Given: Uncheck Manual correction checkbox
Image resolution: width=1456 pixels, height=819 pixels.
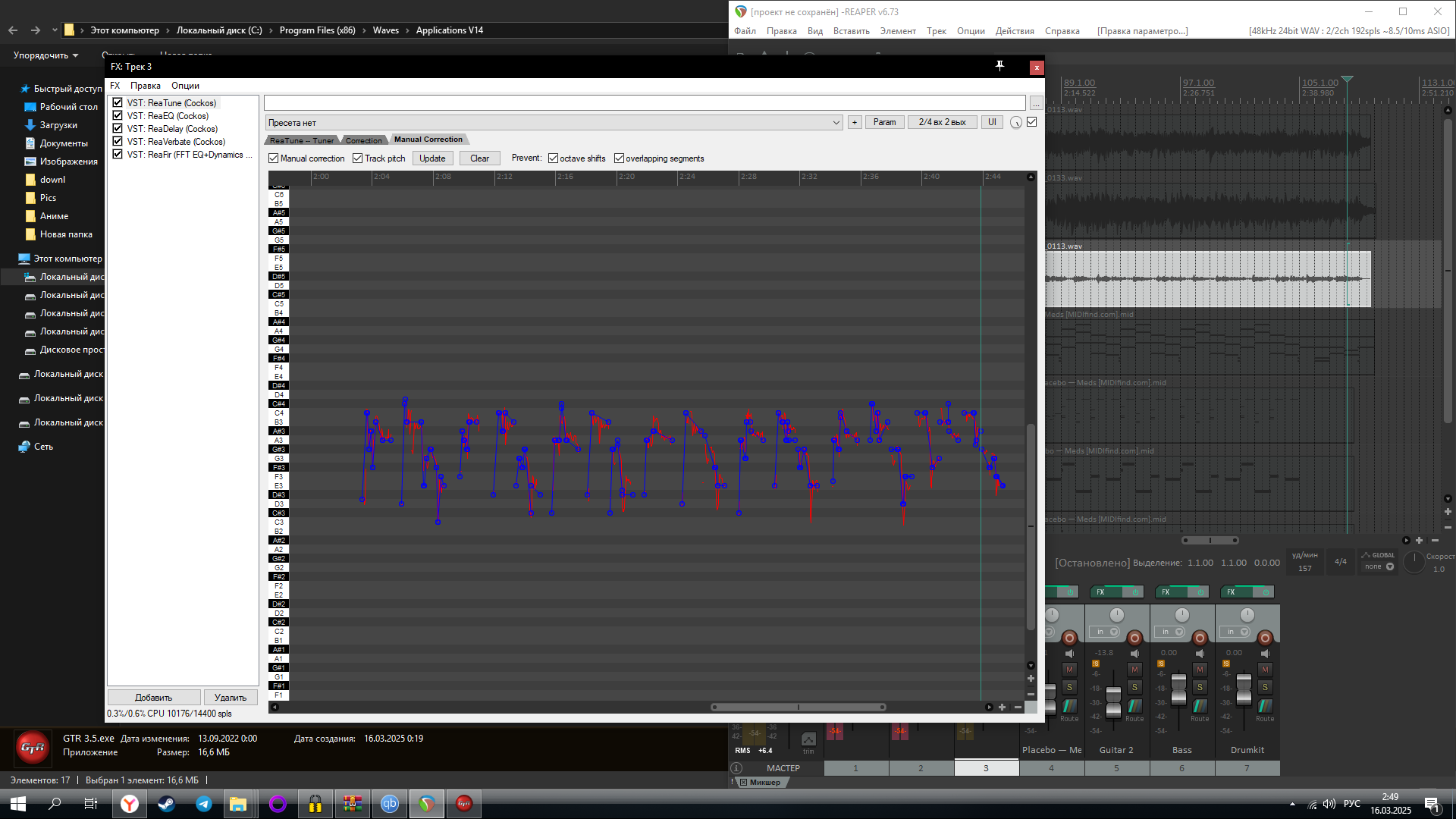Looking at the screenshot, I should tap(274, 158).
